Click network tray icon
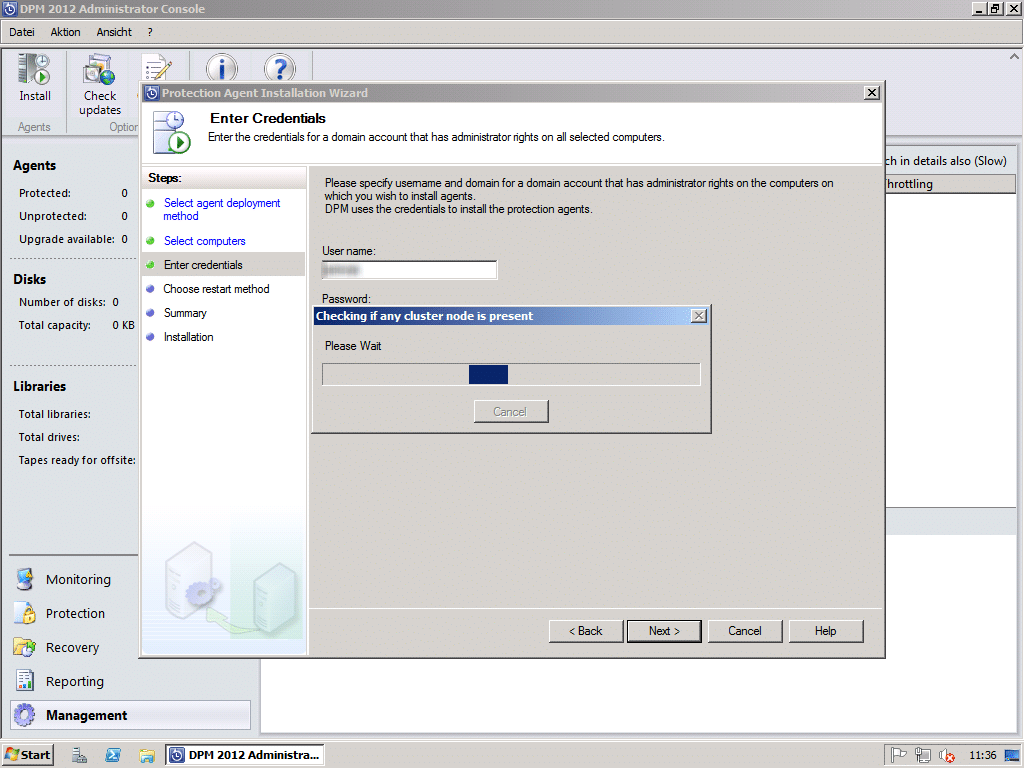Image resolution: width=1024 pixels, height=768 pixels. click(x=923, y=756)
